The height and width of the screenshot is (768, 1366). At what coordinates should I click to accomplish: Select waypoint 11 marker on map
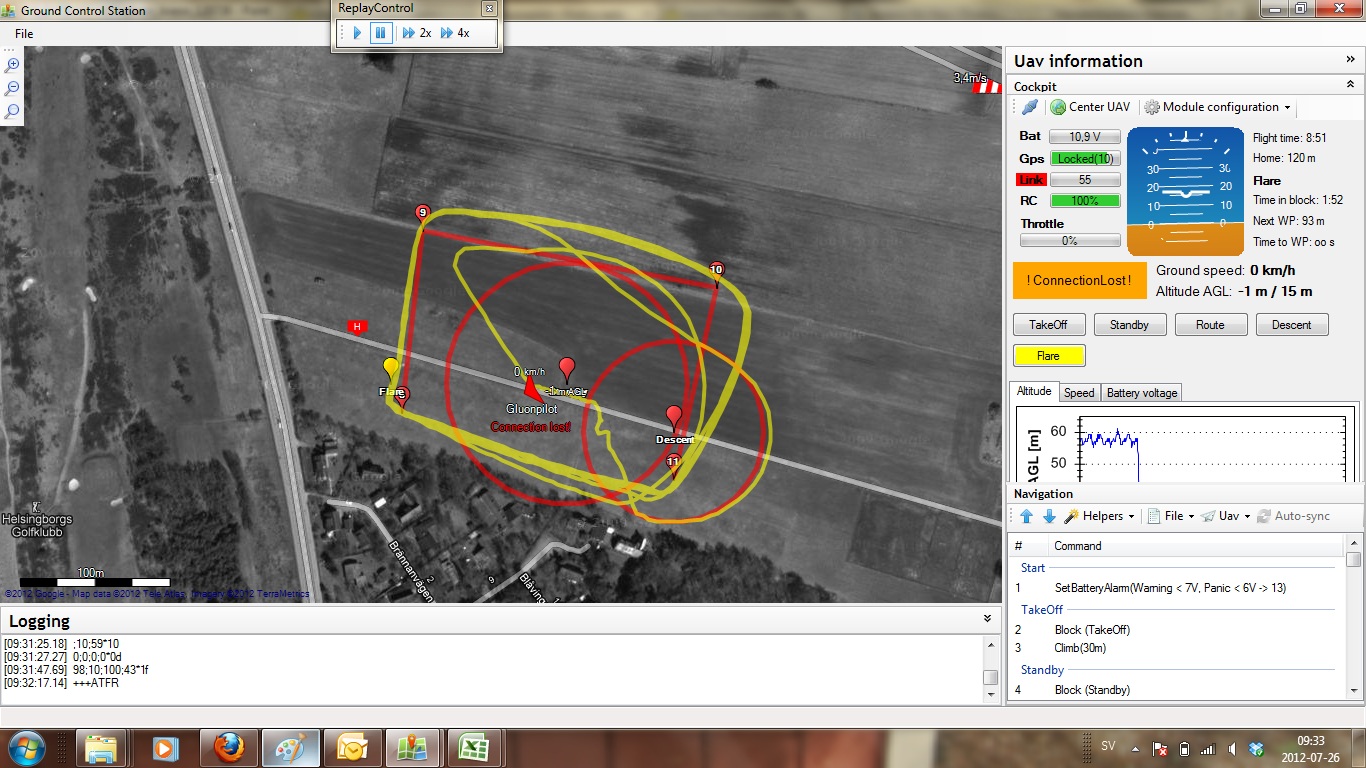pos(673,463)
